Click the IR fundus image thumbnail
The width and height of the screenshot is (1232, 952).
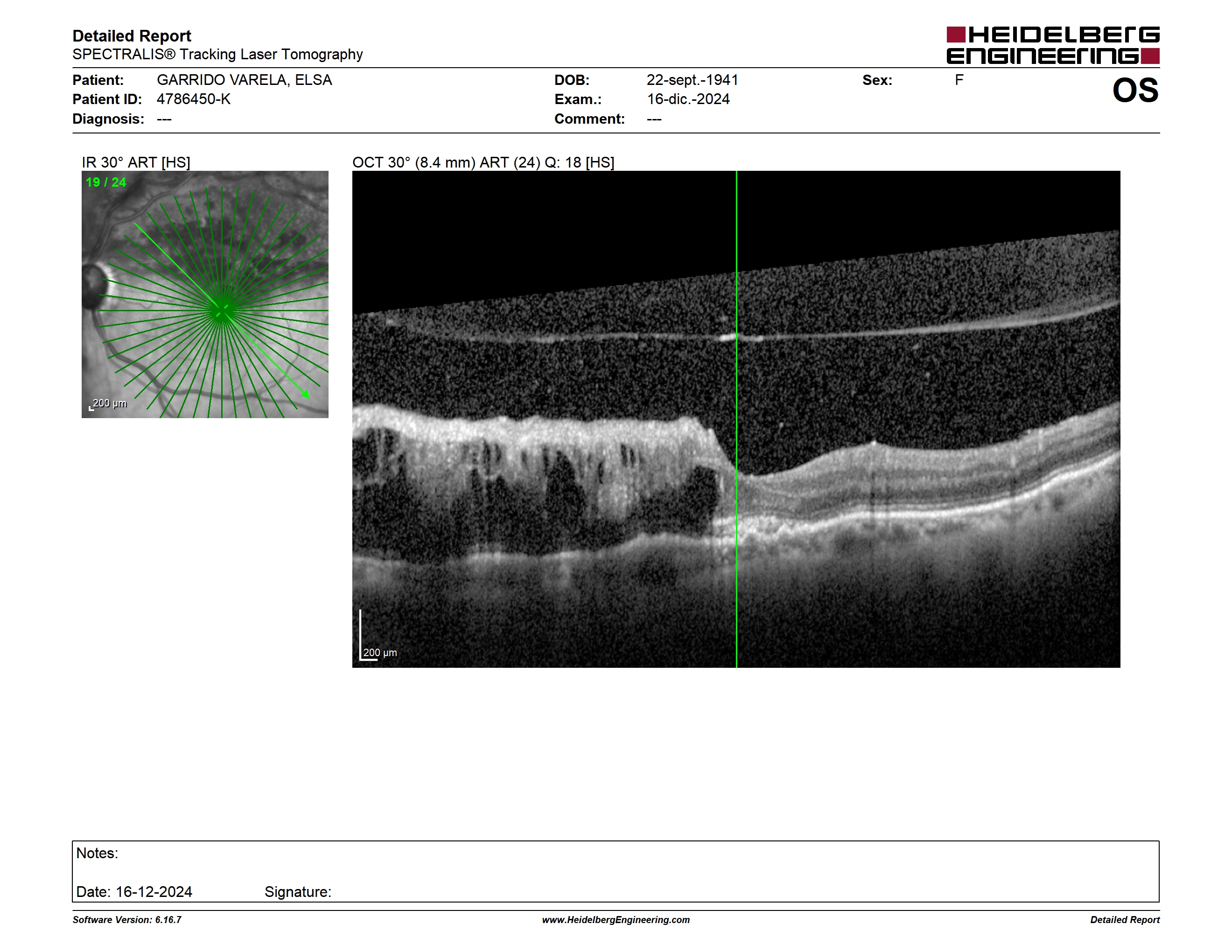coord(205,294)
